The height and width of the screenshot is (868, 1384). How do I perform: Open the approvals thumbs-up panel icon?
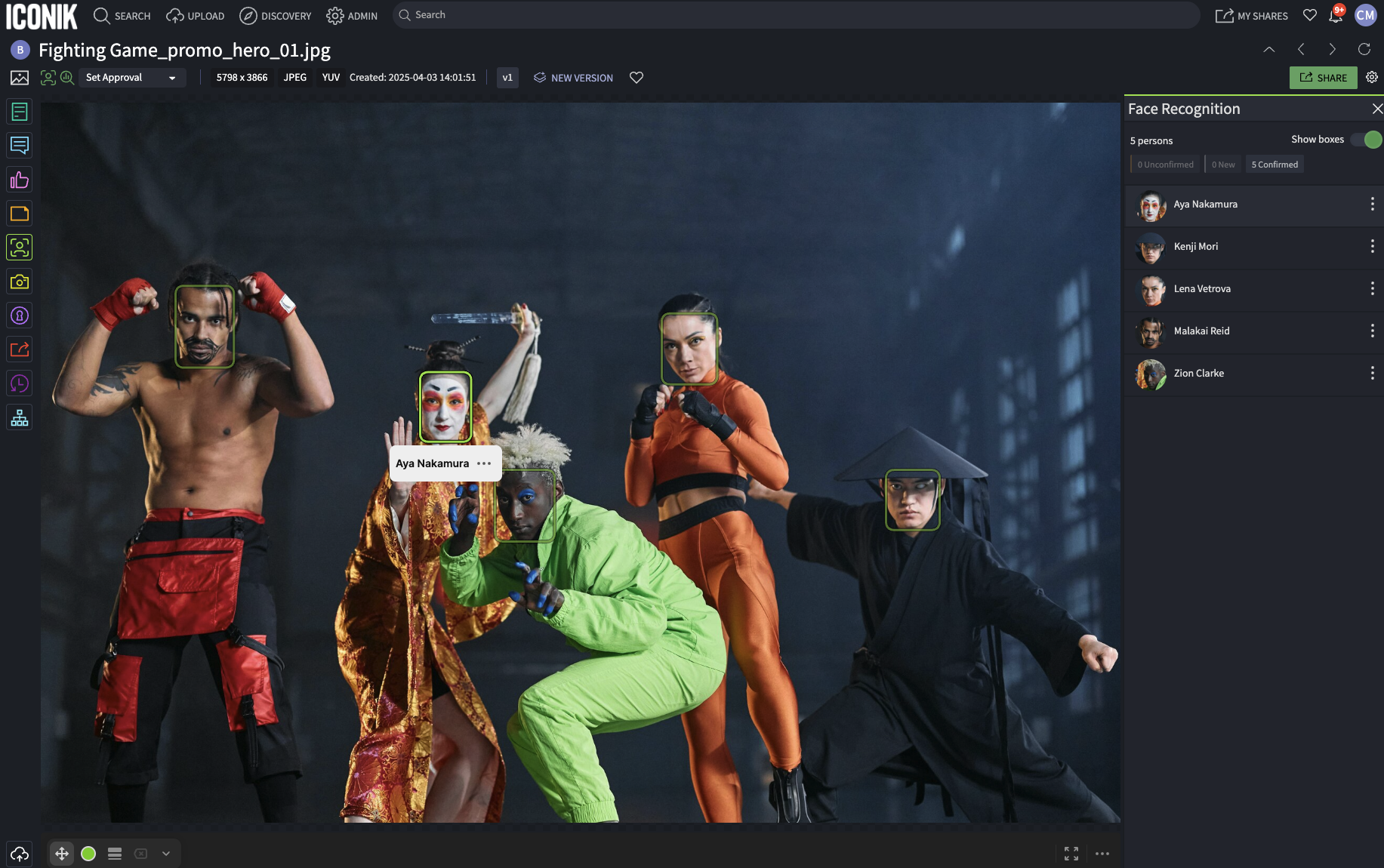20,180
